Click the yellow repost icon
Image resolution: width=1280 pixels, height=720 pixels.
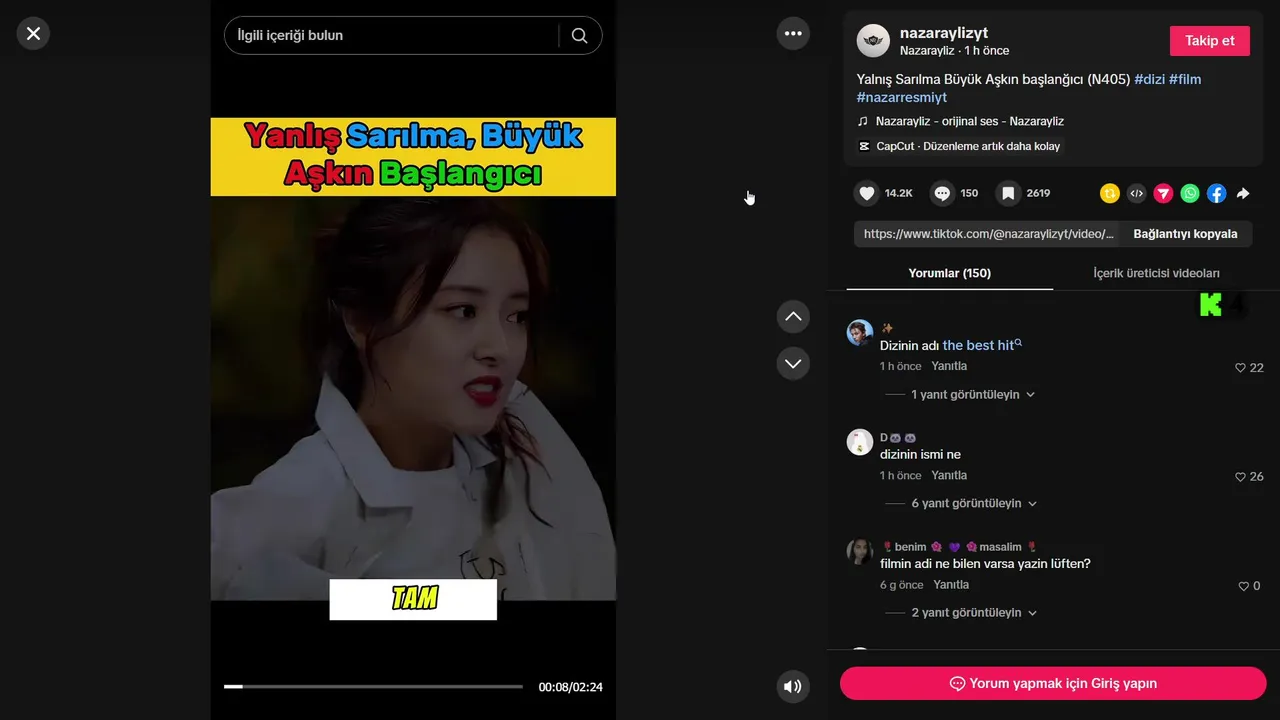tap(1110, 194)
